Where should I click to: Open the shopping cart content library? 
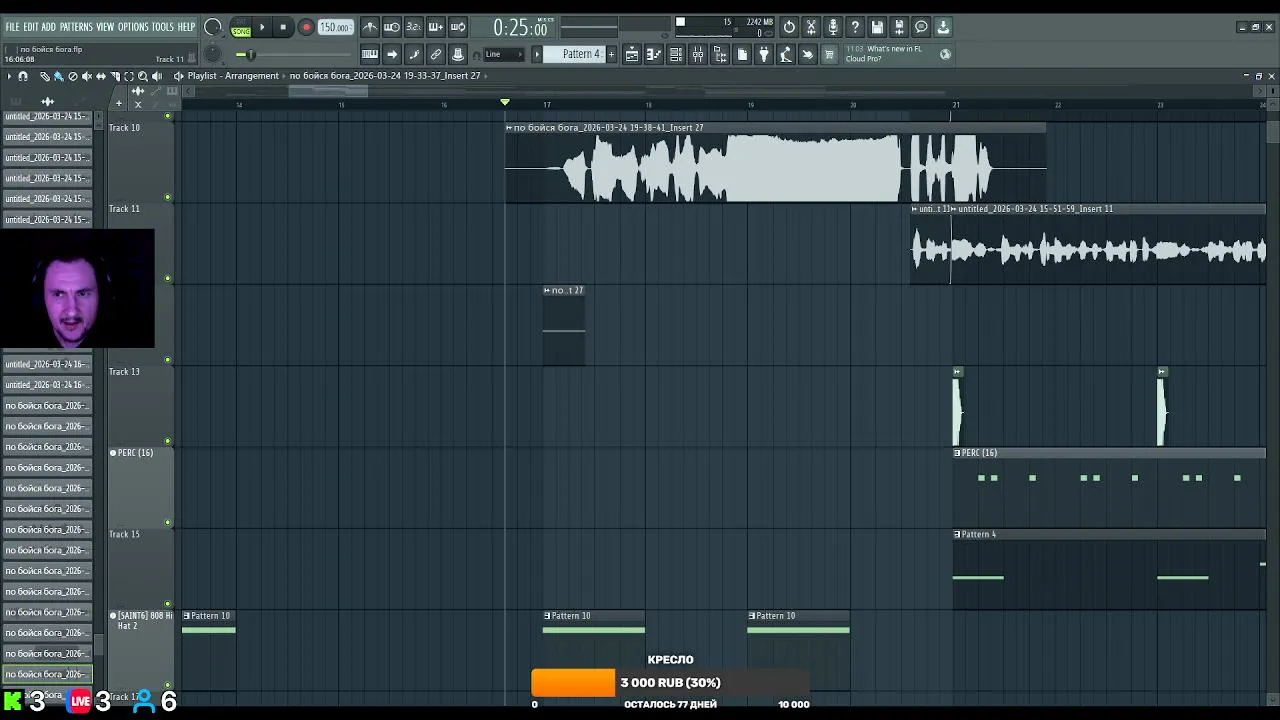click(x=829, y=54)
